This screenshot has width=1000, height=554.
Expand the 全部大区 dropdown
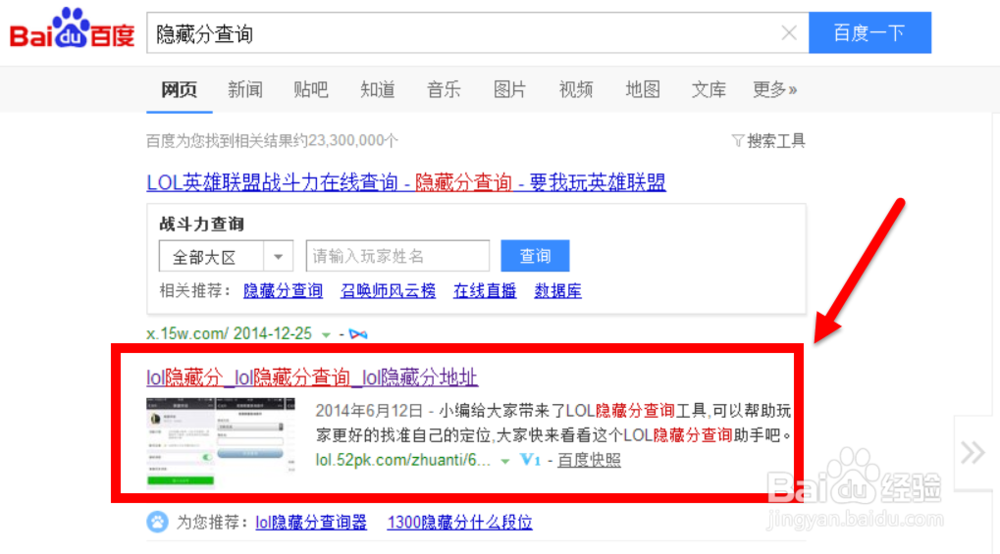(226, 256)
